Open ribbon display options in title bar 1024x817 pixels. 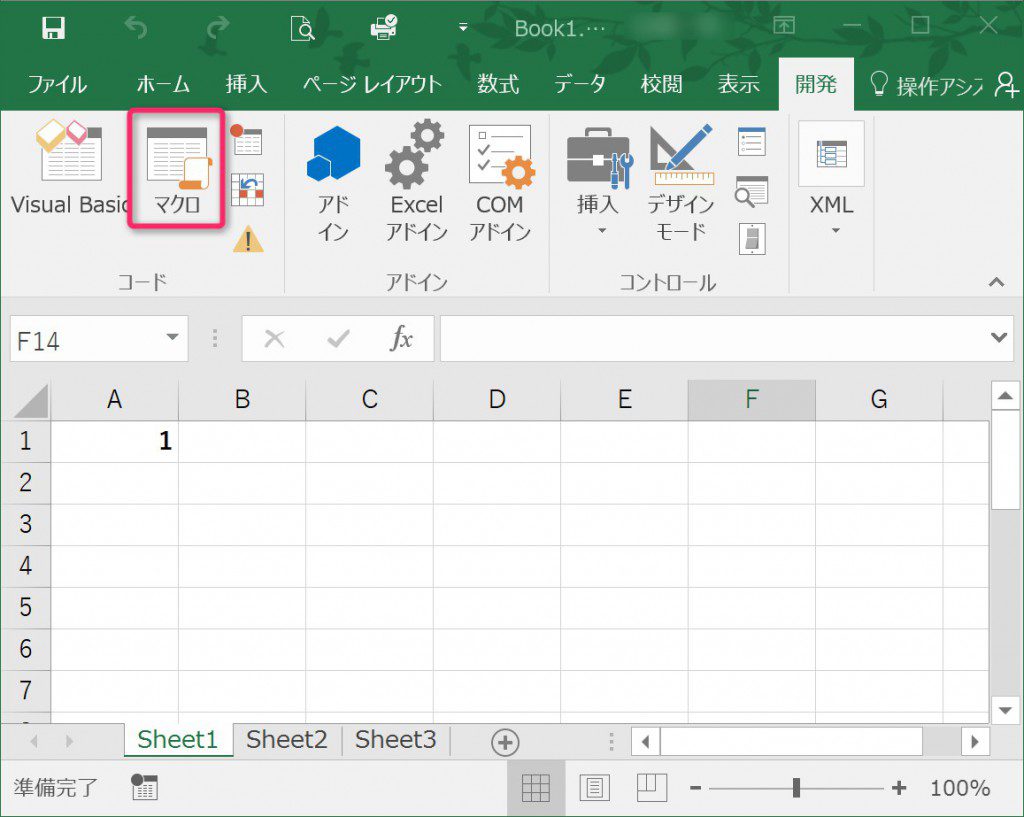tap(784, 25)
